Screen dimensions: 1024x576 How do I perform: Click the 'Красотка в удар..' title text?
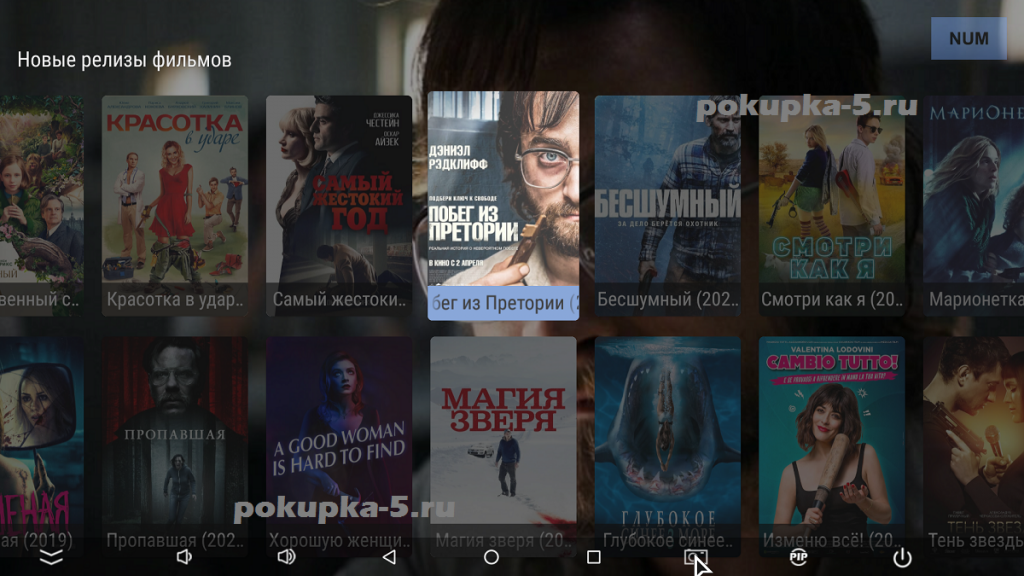click(175, 300)
